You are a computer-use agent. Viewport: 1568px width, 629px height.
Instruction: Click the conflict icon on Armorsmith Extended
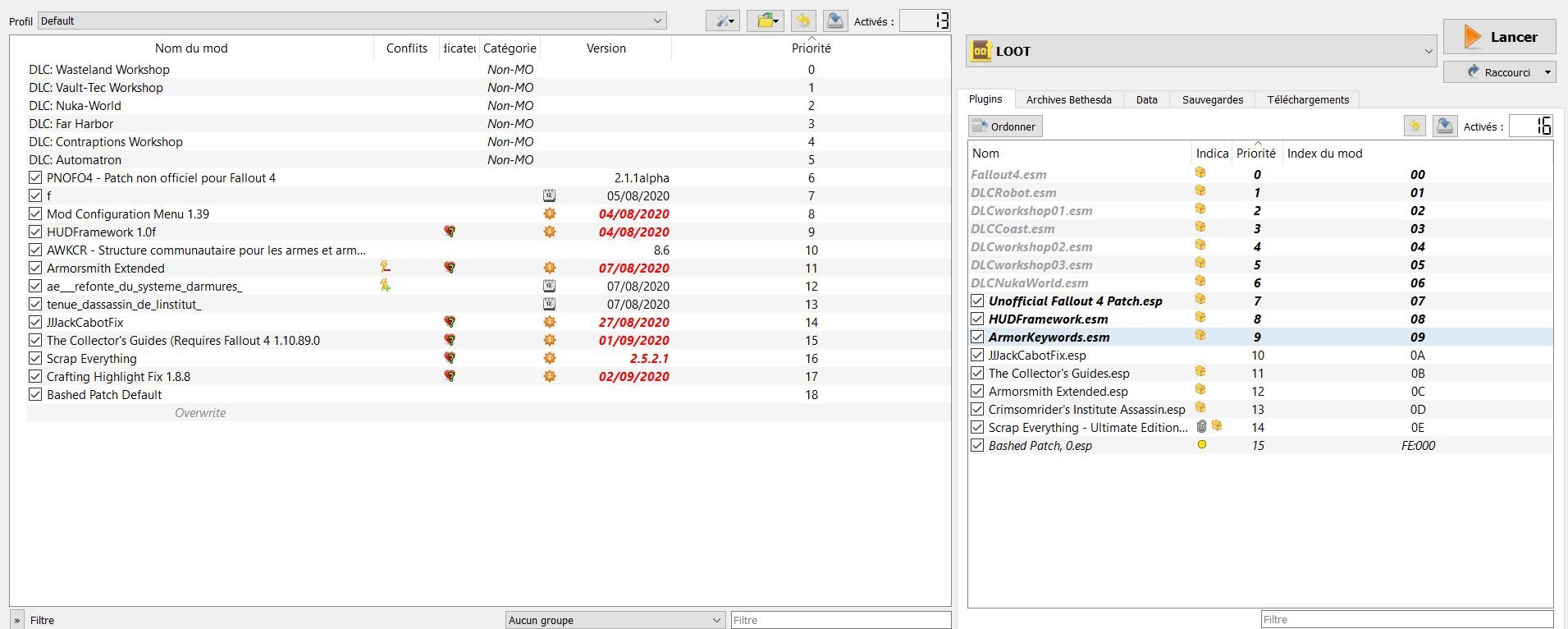[x=385, y=268]
